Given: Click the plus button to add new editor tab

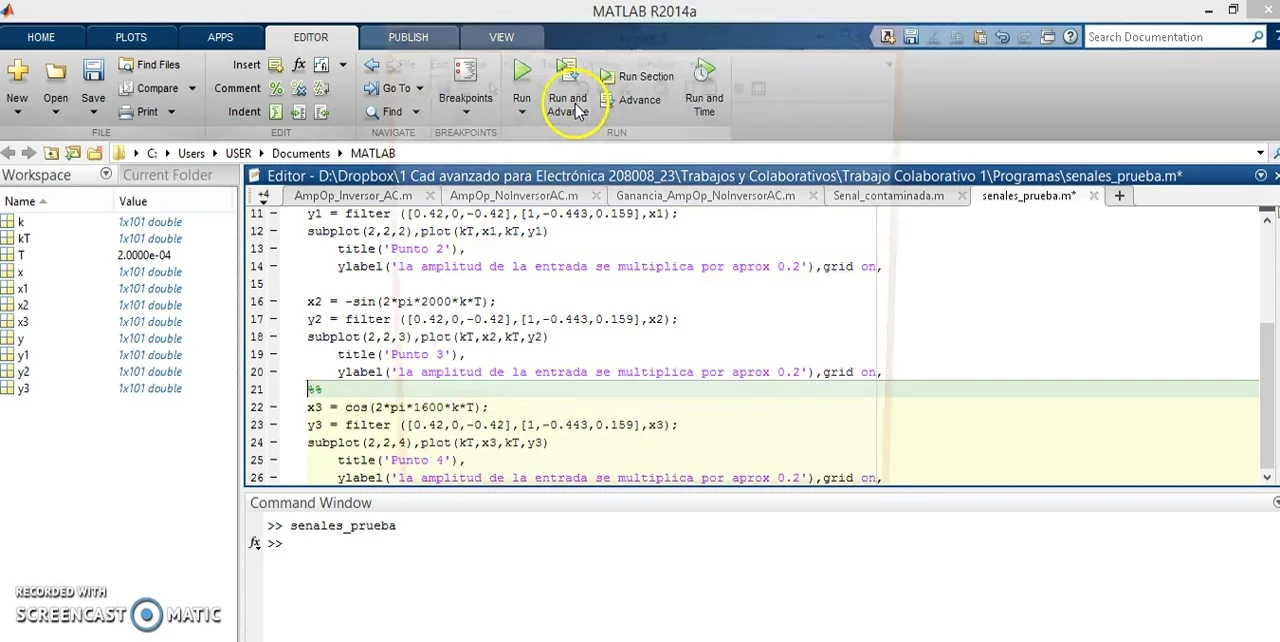Looking at the screenshot, I should pyautogui.click(x=1119, y=196).
